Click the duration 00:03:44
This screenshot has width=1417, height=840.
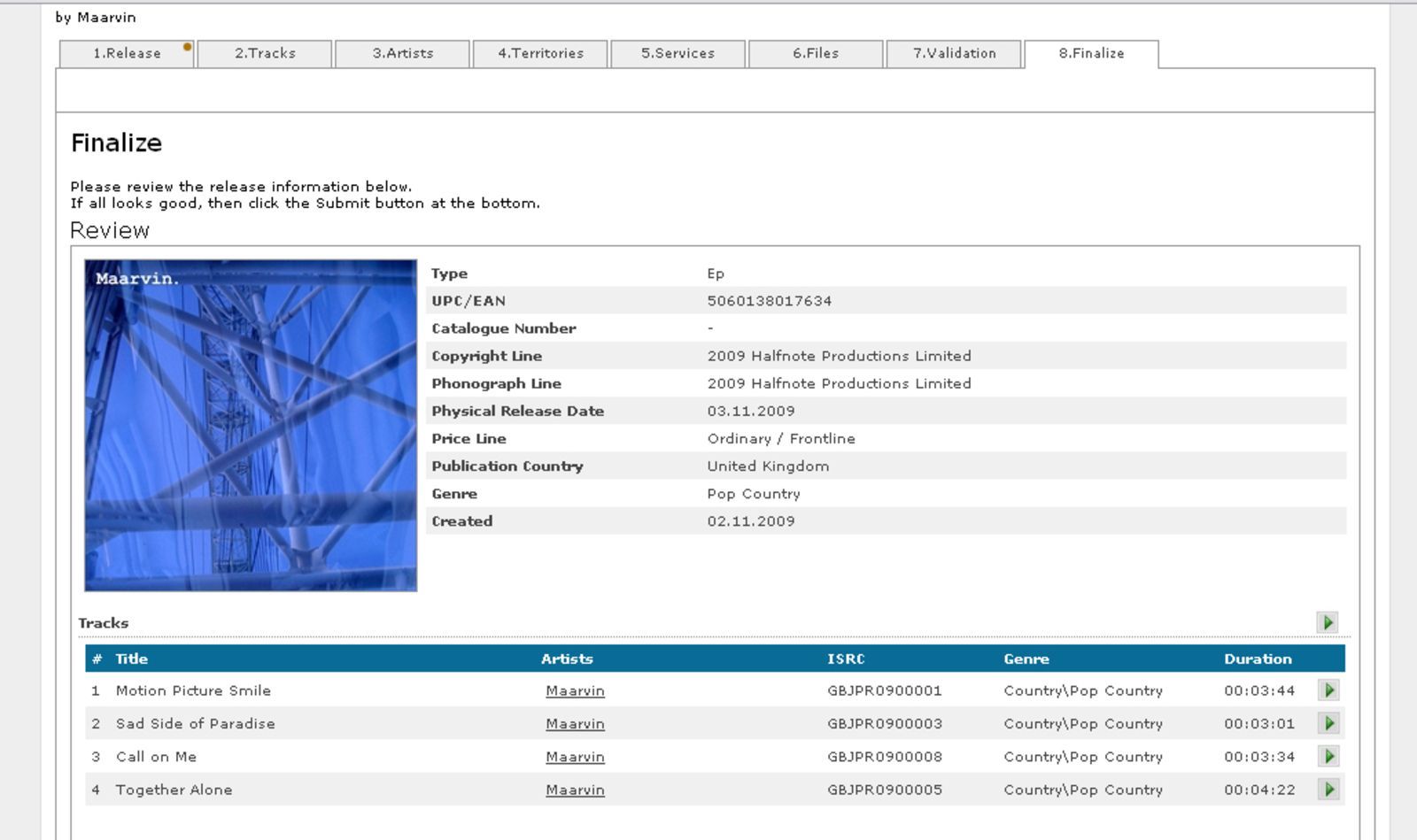pos(1259,690)
